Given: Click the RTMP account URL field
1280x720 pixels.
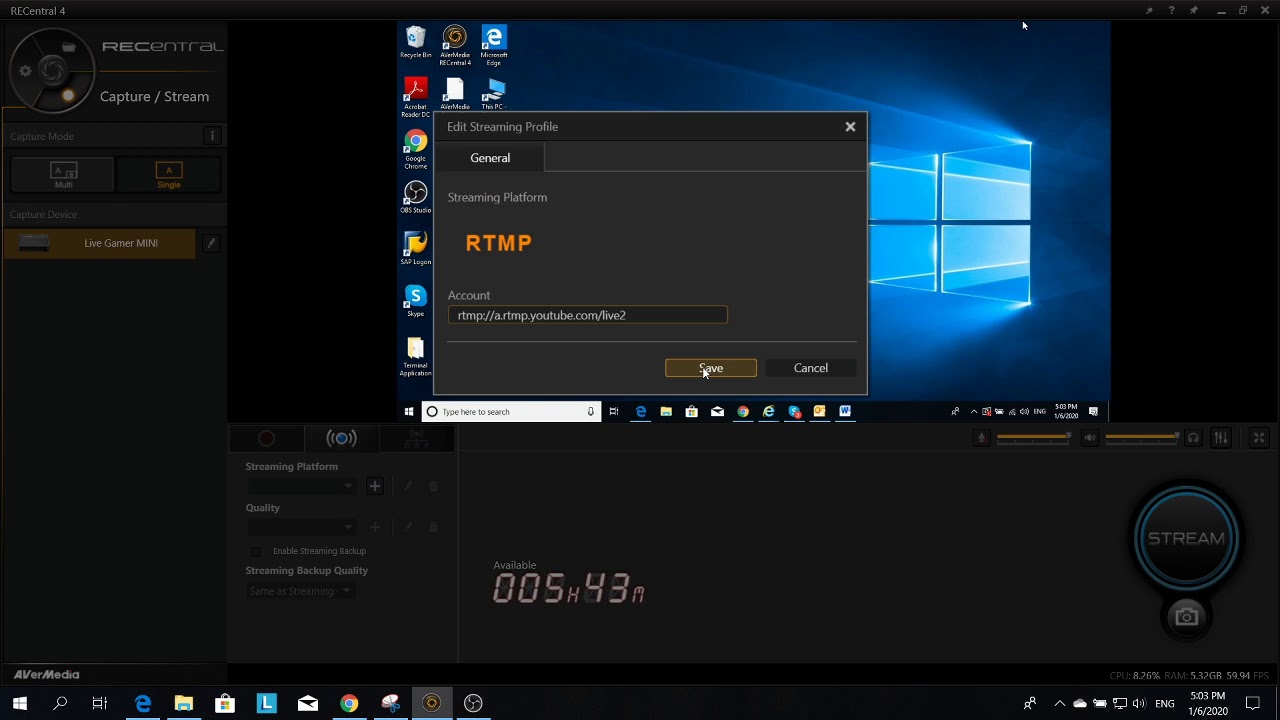Looking at the screenshot, I should point(588,315).
